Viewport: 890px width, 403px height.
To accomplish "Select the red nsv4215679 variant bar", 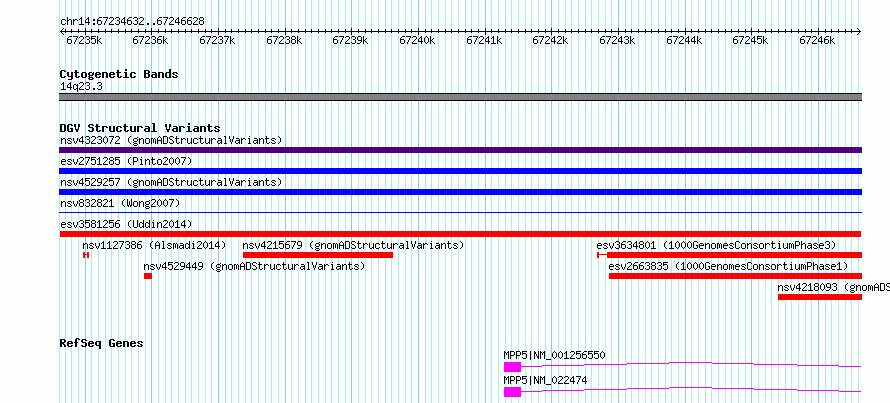I will pyautogui.click(x=318, y=255).
